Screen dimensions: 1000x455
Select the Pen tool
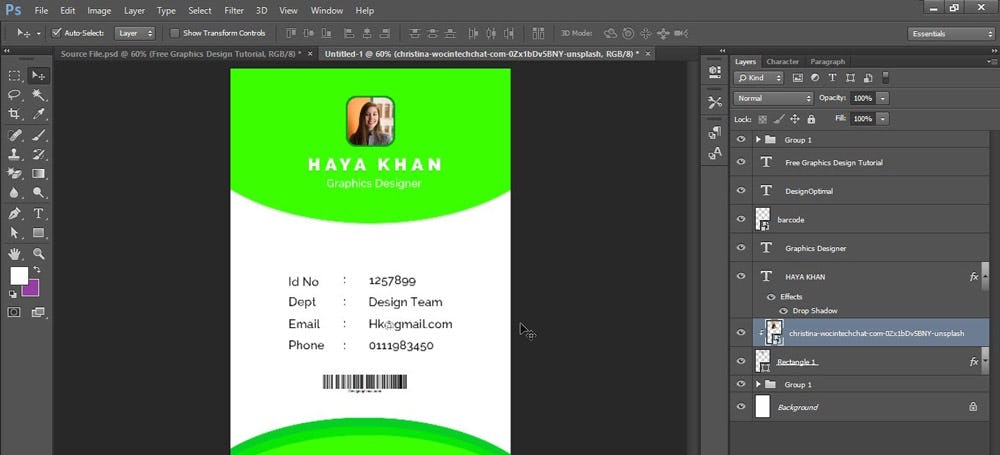pyautogui.click(x=15, y=213)
